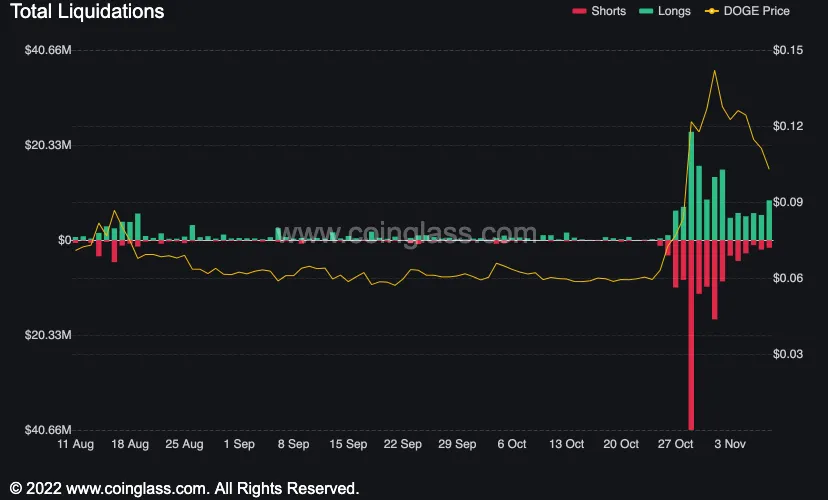The height and width of the screenshot is (500, 828).
Task: Click the coinglass.com copyright footer text
Action: click(180, 488)
